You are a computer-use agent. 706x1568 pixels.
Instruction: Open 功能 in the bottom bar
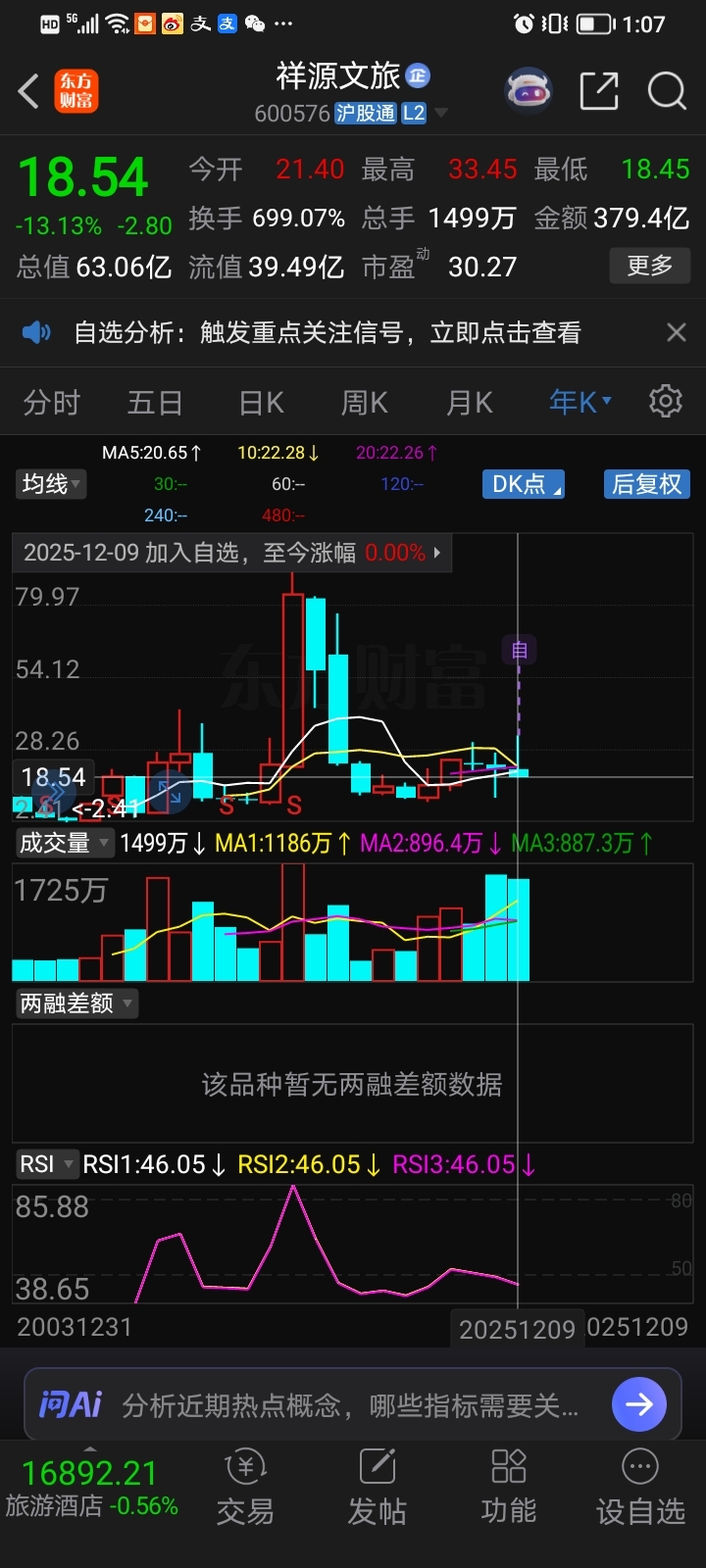[x=508, y=1490]
